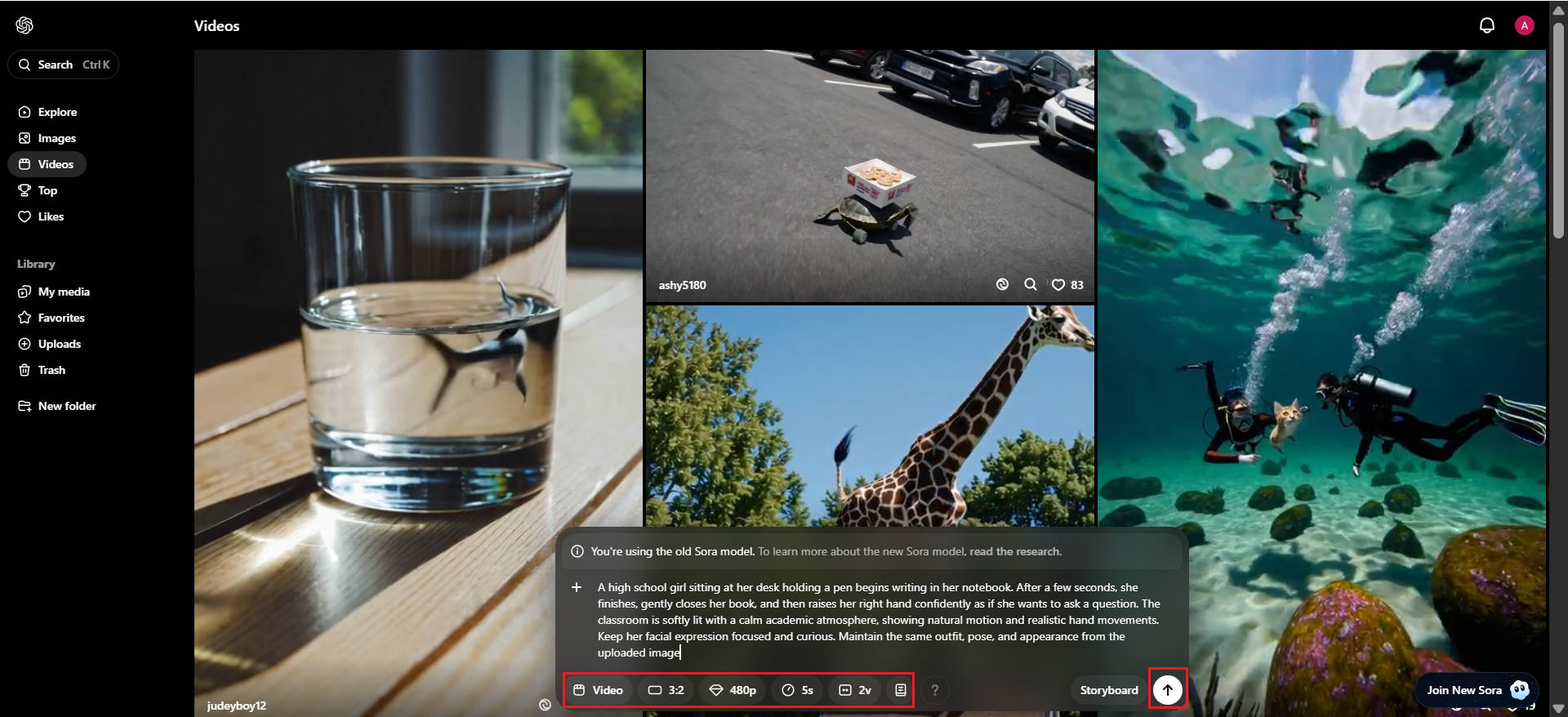Screen dimensions: 1568x717
Task: Open the account avatar menu
Action: pos(1524,25)
